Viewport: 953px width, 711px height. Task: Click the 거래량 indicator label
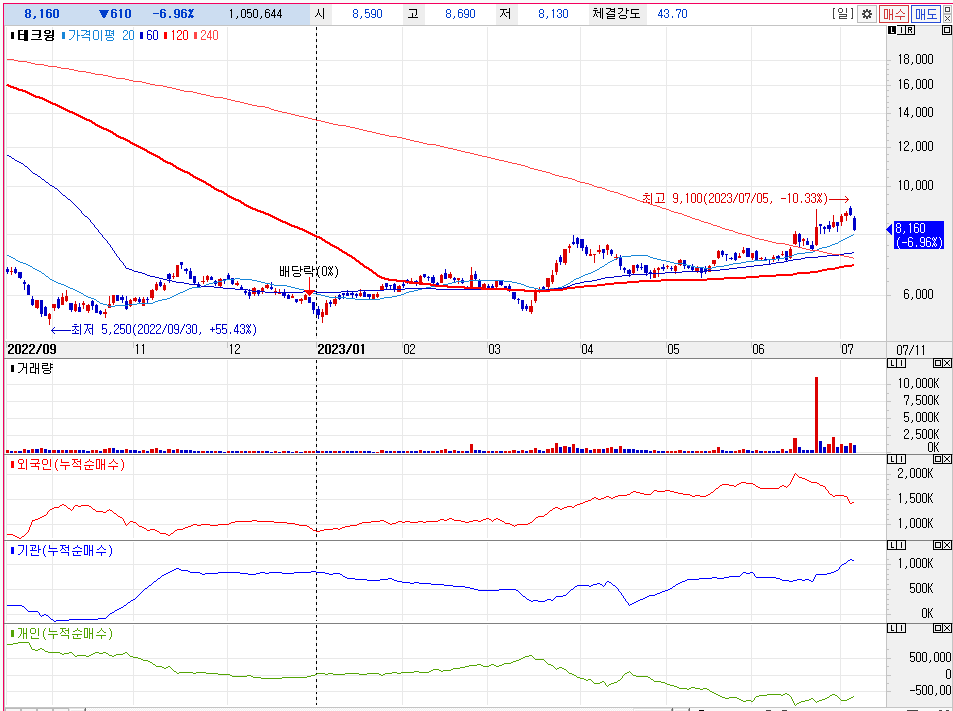click(x=35, y=368)
